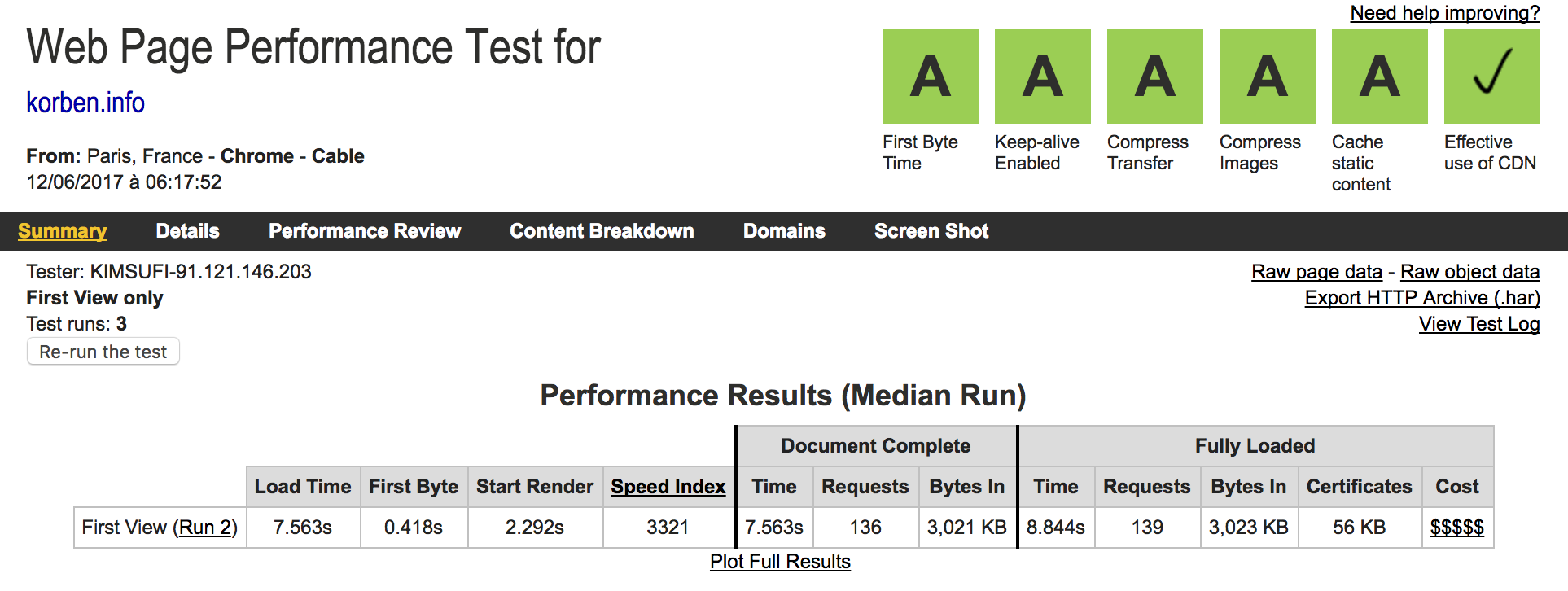1568x591 pixels.
Task: Click the Compress Transfer grade A icon
Action: pos(1155,77)
